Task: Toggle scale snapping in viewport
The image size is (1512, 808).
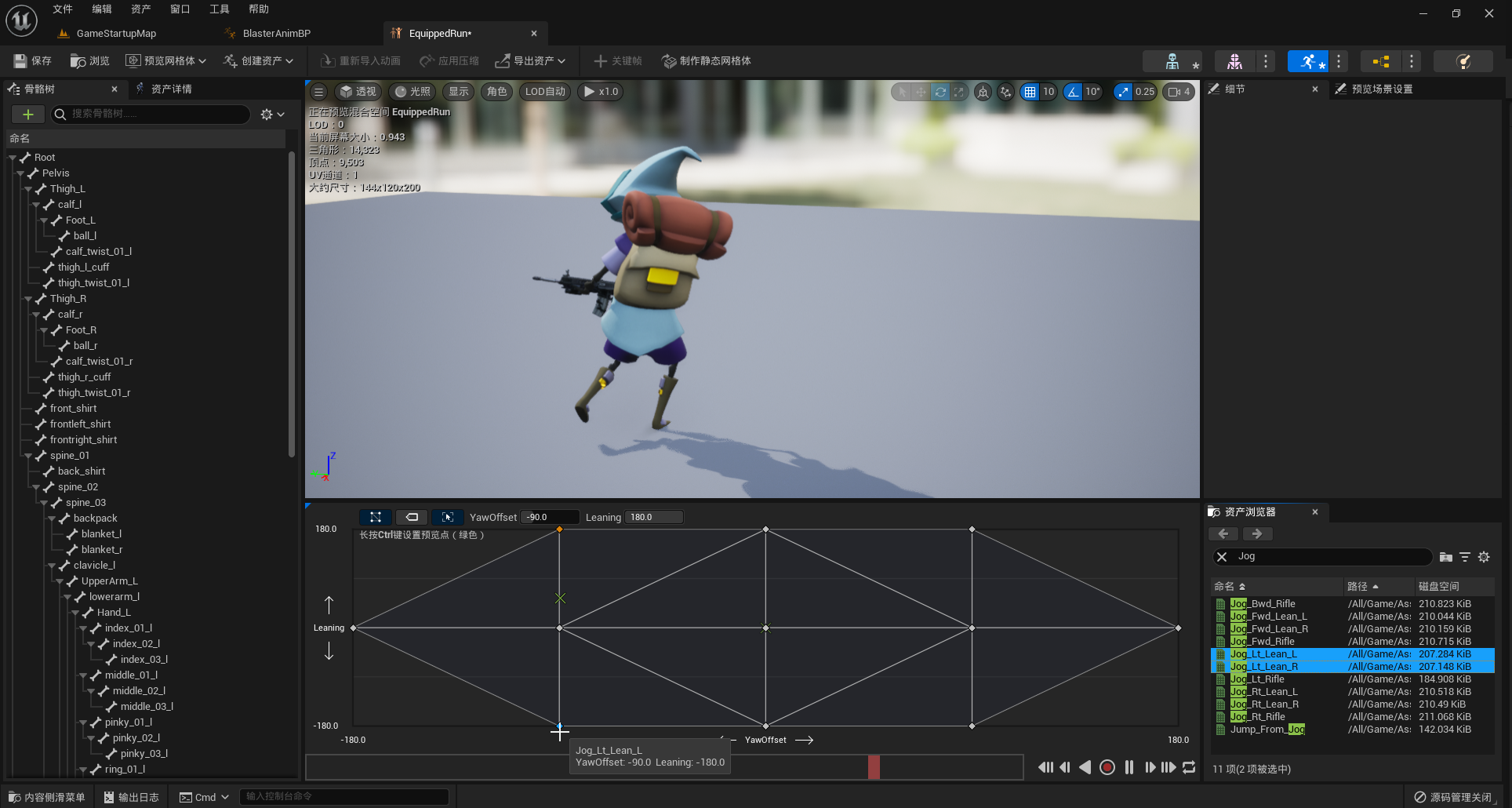Action: [1124, 92]
